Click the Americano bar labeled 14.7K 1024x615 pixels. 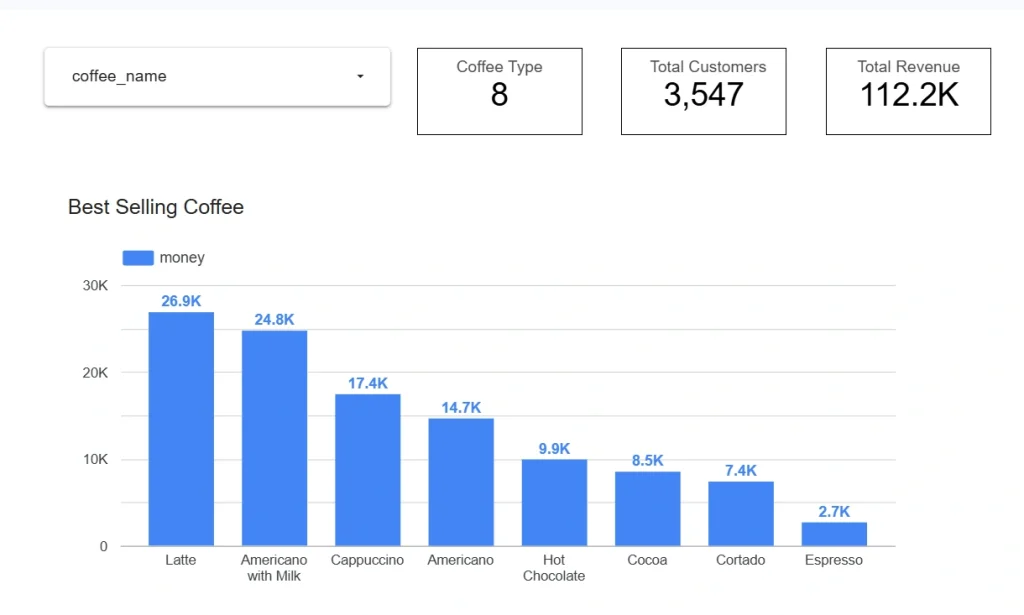tap(461, 482)
